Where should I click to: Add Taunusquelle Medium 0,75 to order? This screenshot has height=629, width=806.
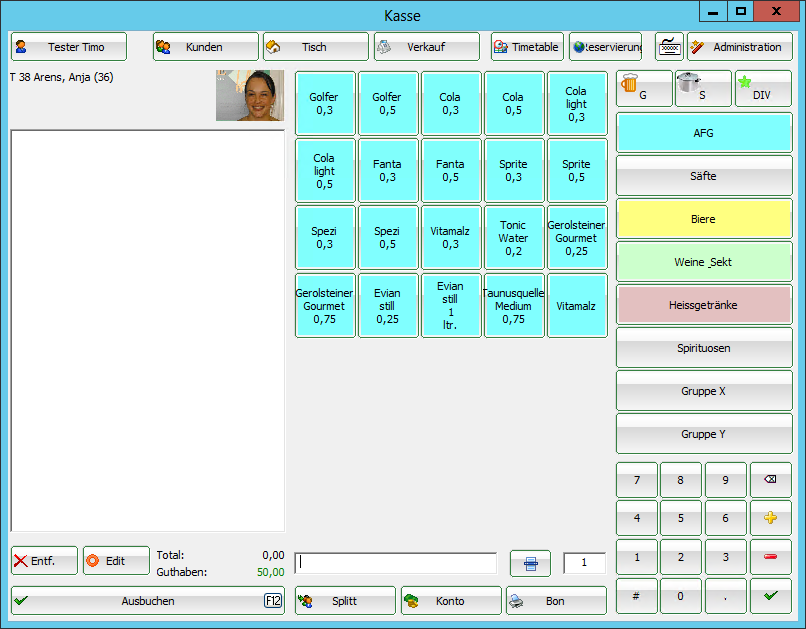click(514, 306)
